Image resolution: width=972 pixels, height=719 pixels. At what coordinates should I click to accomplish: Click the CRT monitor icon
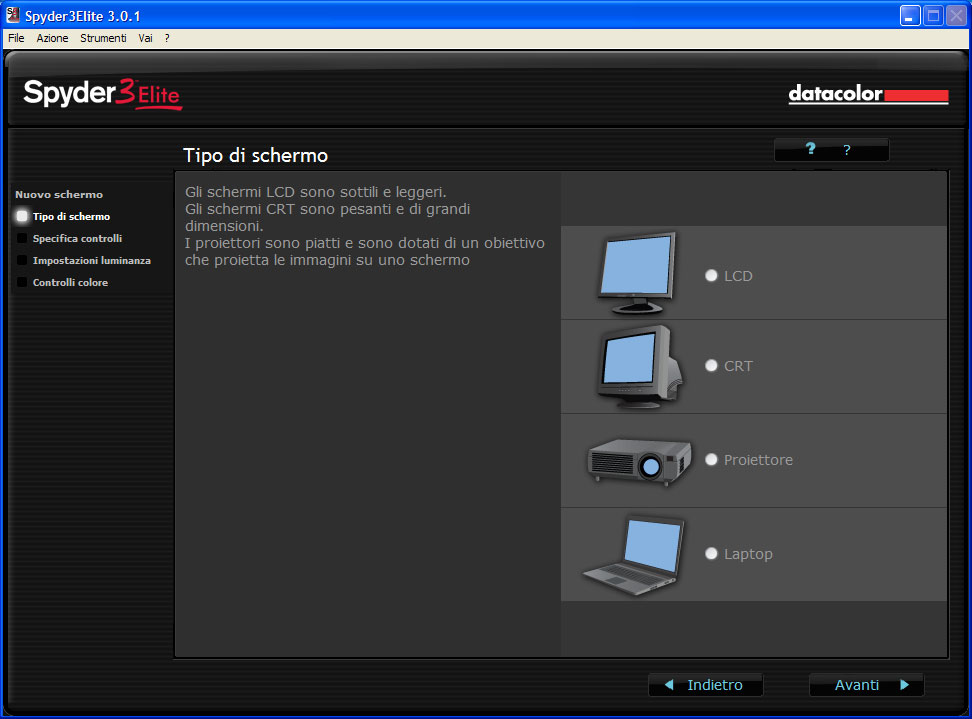[639, 367]
